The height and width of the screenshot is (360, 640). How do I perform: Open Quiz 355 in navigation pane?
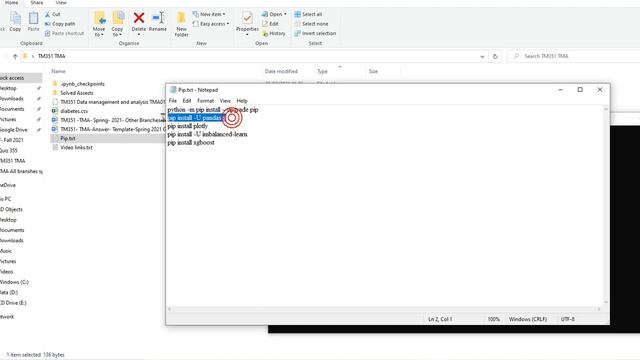9,151
